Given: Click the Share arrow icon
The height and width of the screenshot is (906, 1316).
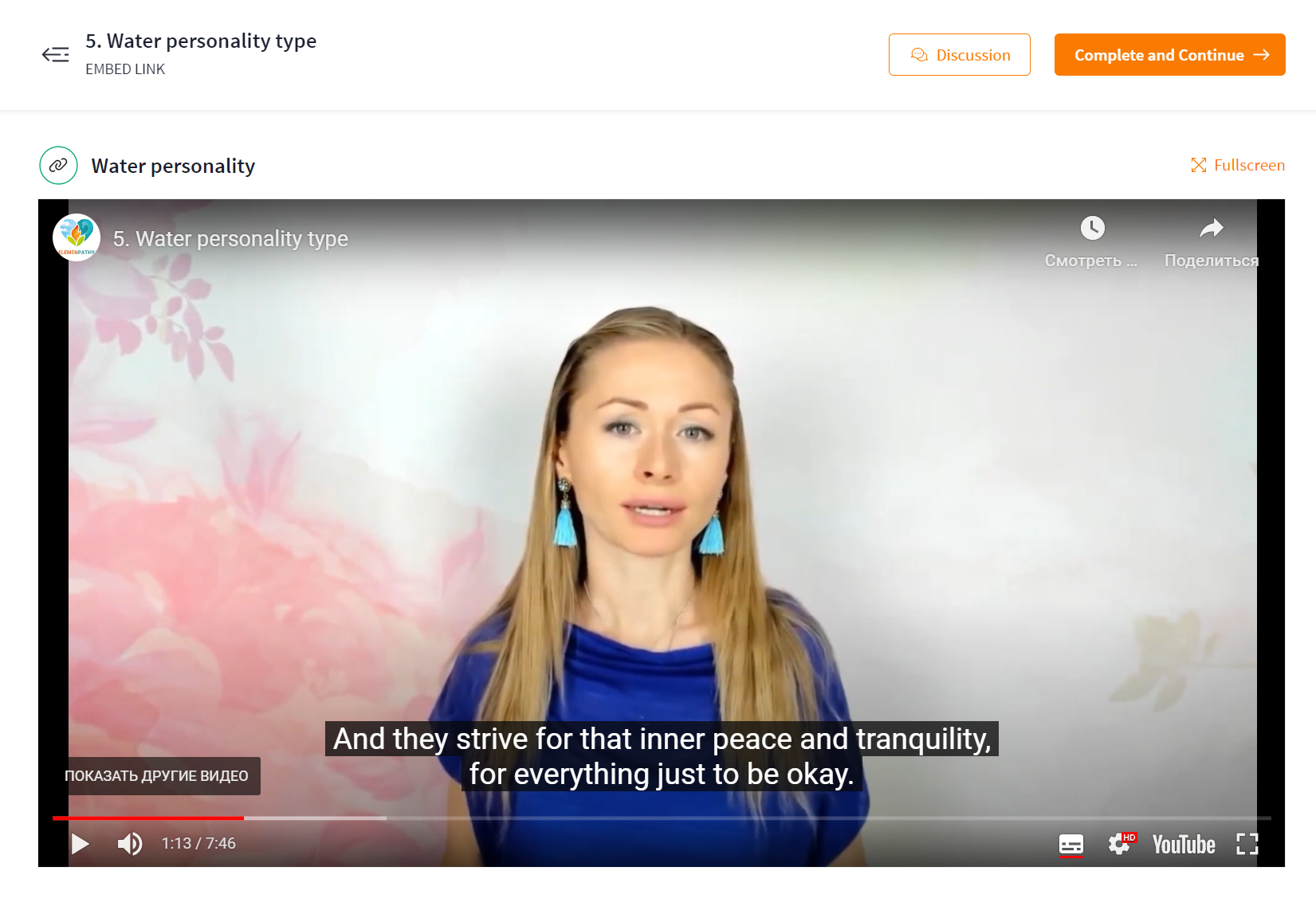Looking at the screenshot, I should pyautogui.click(x=1211, y=229).
